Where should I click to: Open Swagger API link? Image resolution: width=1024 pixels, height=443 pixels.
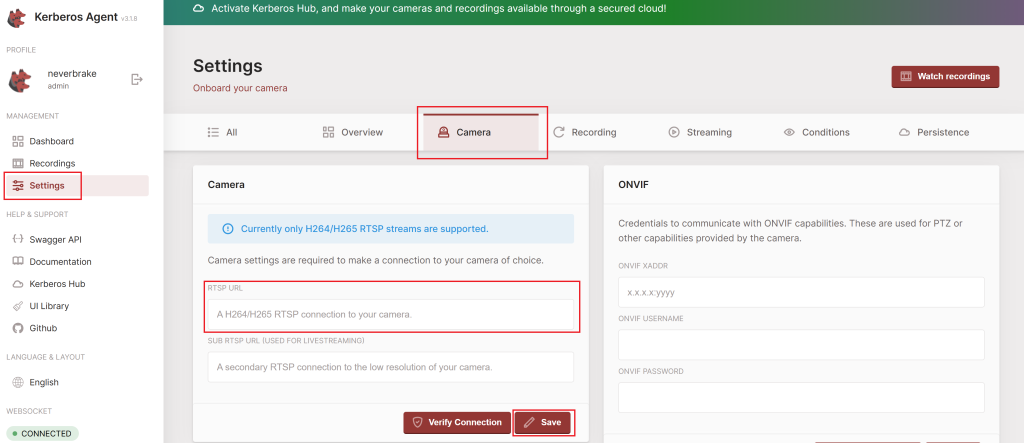tap(55, 240)
